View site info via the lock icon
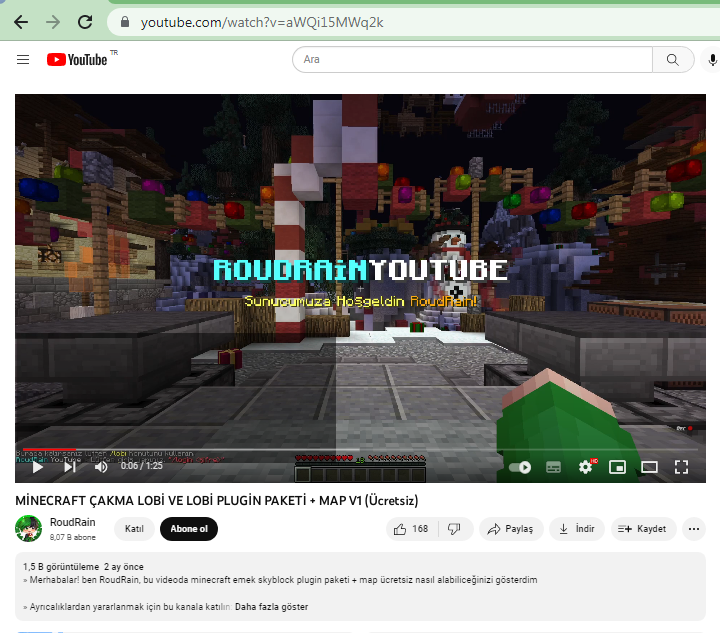 [124, 22]
